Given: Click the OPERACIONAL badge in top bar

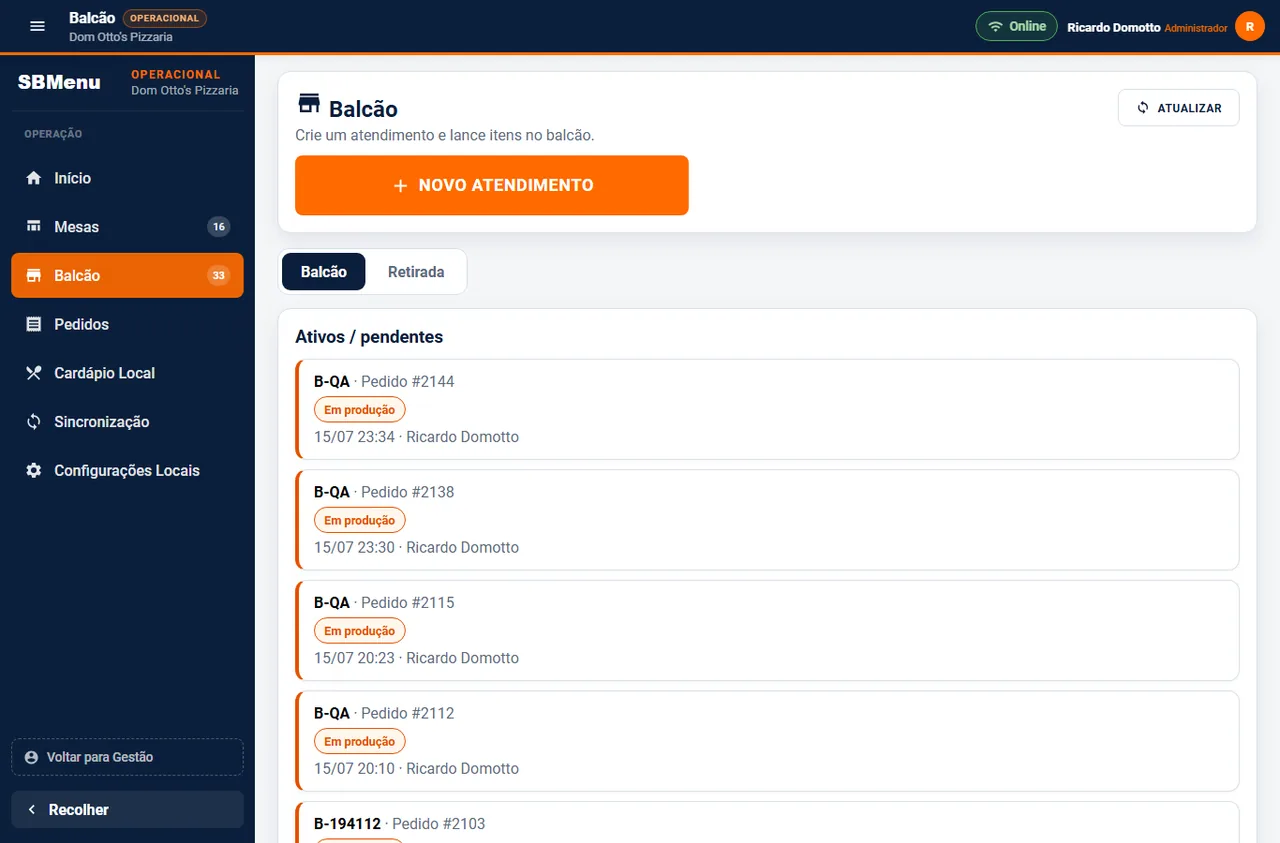Looking at the screenshot, I should (165, 18).
